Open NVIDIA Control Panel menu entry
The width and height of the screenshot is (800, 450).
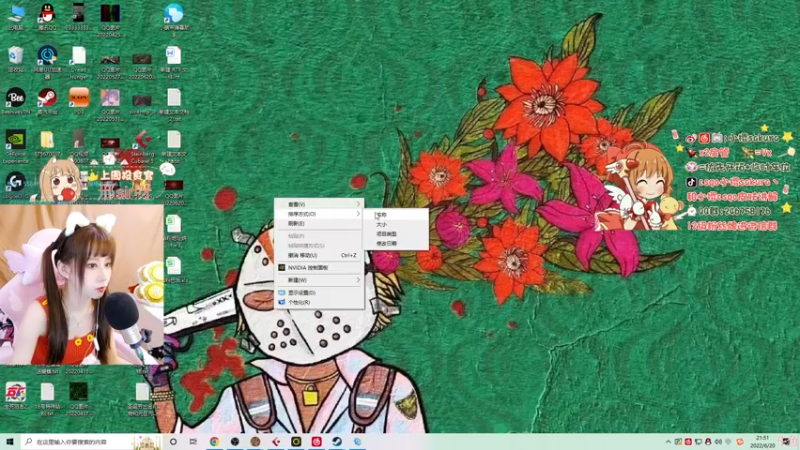click(319, 267)
